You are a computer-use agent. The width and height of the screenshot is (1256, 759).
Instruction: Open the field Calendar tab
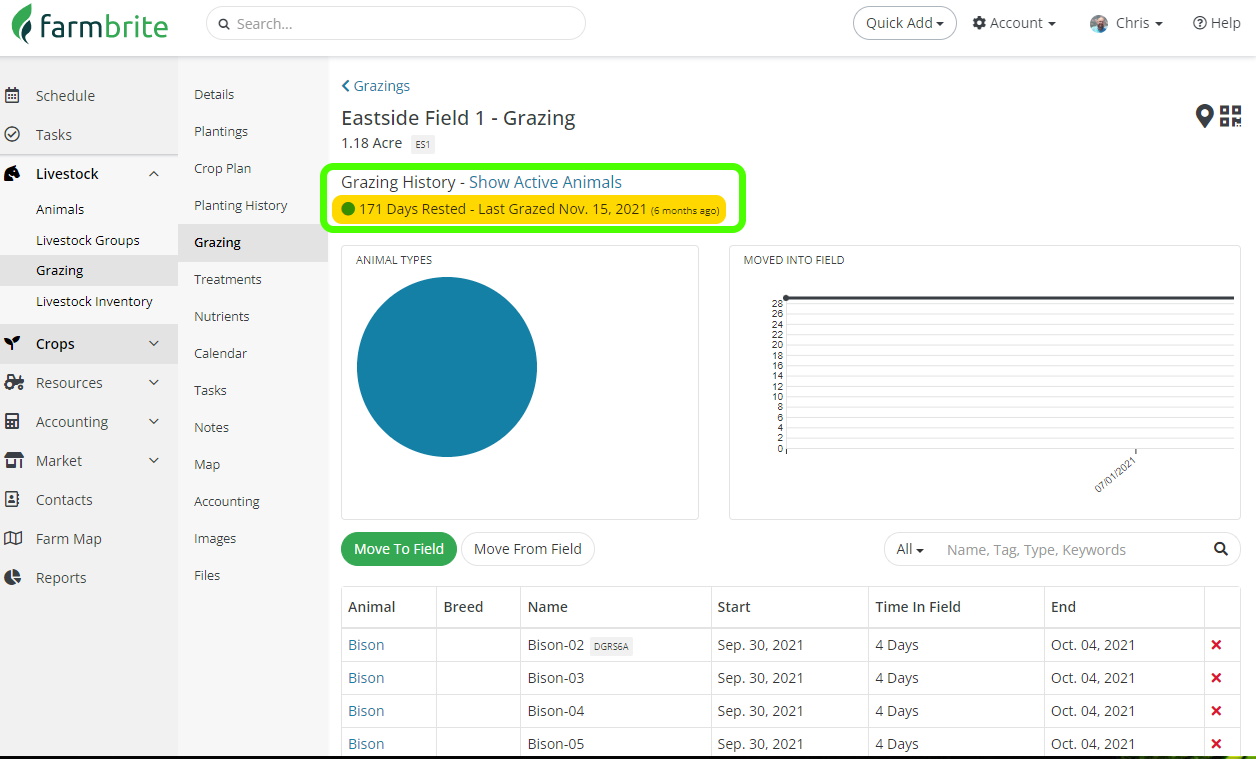click(x=221, y=353)
